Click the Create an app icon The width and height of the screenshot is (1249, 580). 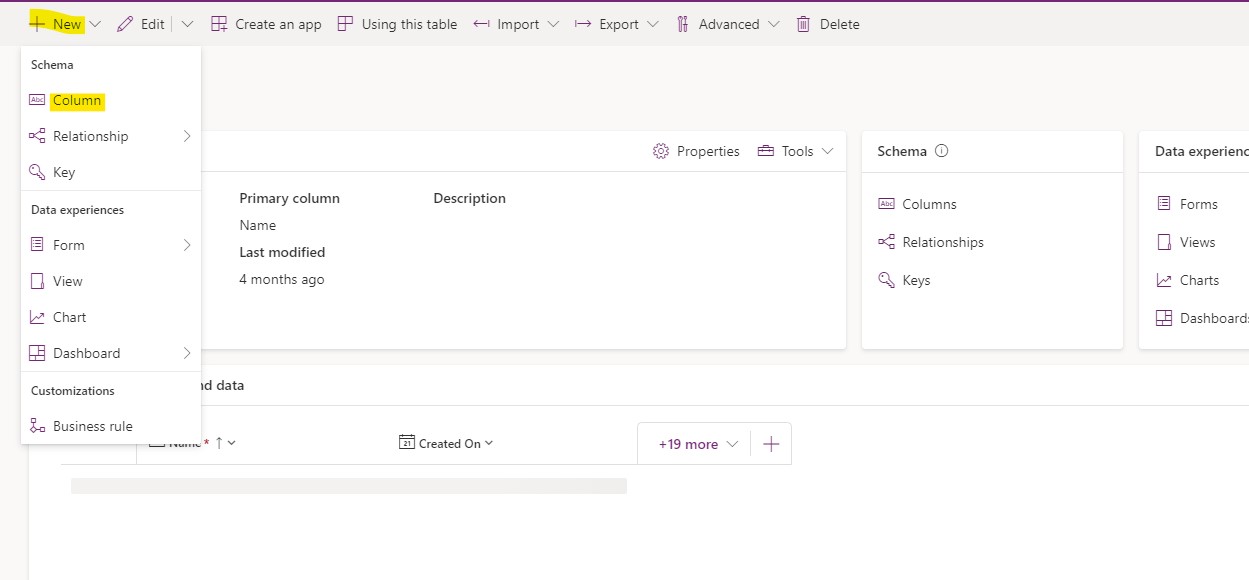(218, 24)
